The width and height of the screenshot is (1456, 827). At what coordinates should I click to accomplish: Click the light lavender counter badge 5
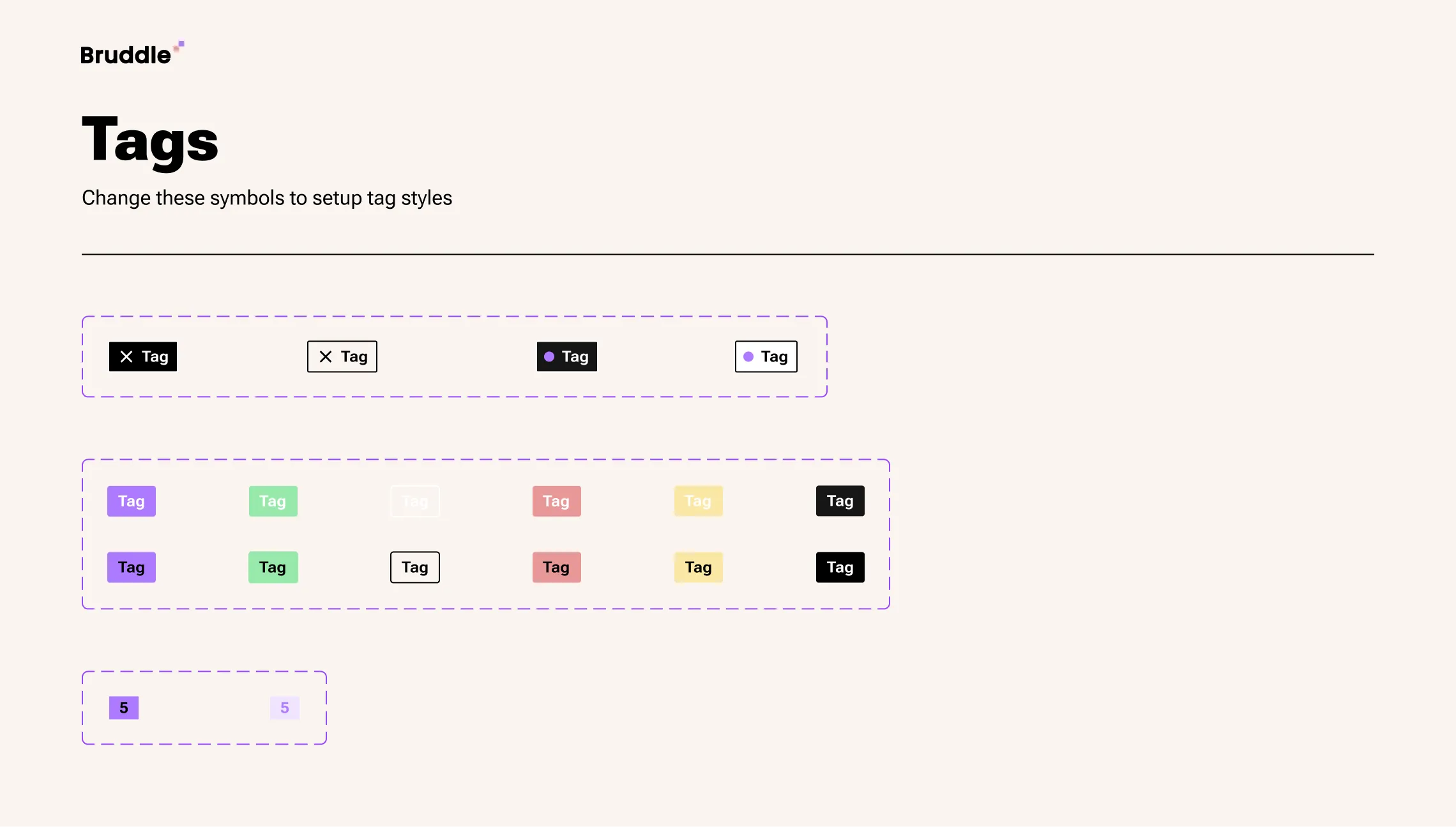[284, 707]
